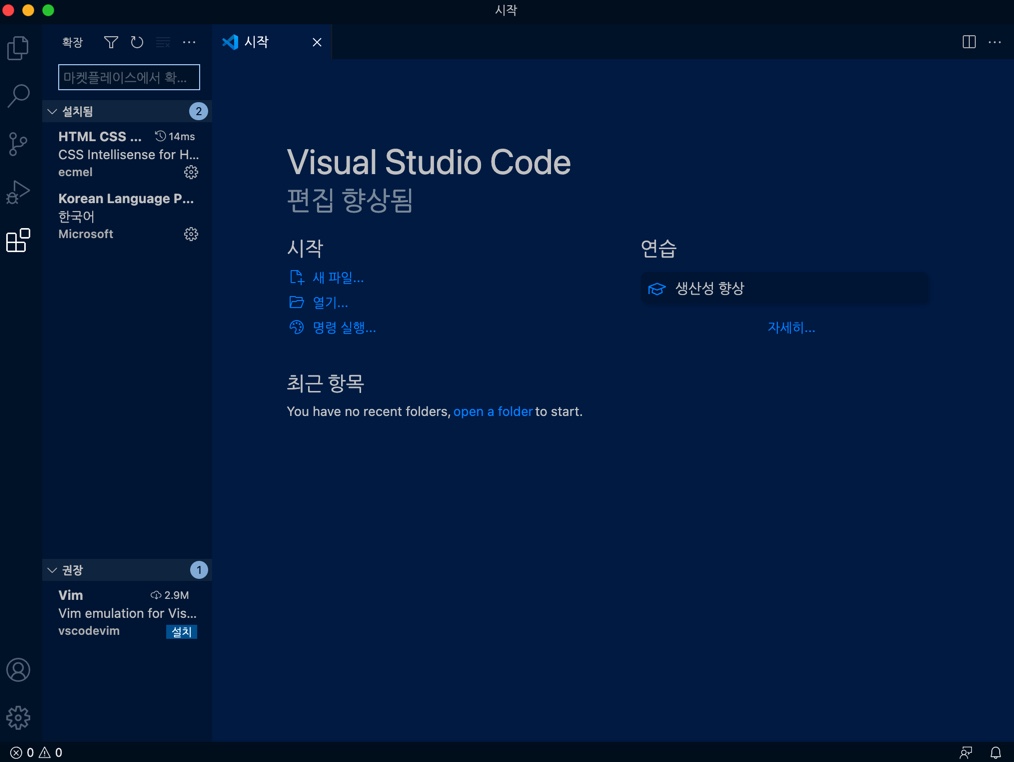
Task: Click the 연습 heading
Action: tap(658, 248)
